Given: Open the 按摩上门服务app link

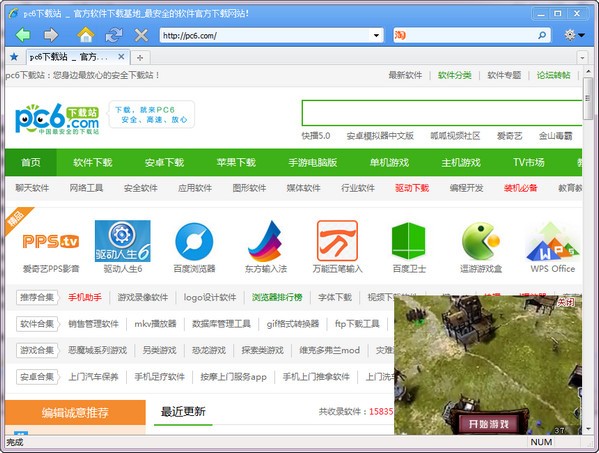Looking at the screenshot, I should tap(233, 377).
